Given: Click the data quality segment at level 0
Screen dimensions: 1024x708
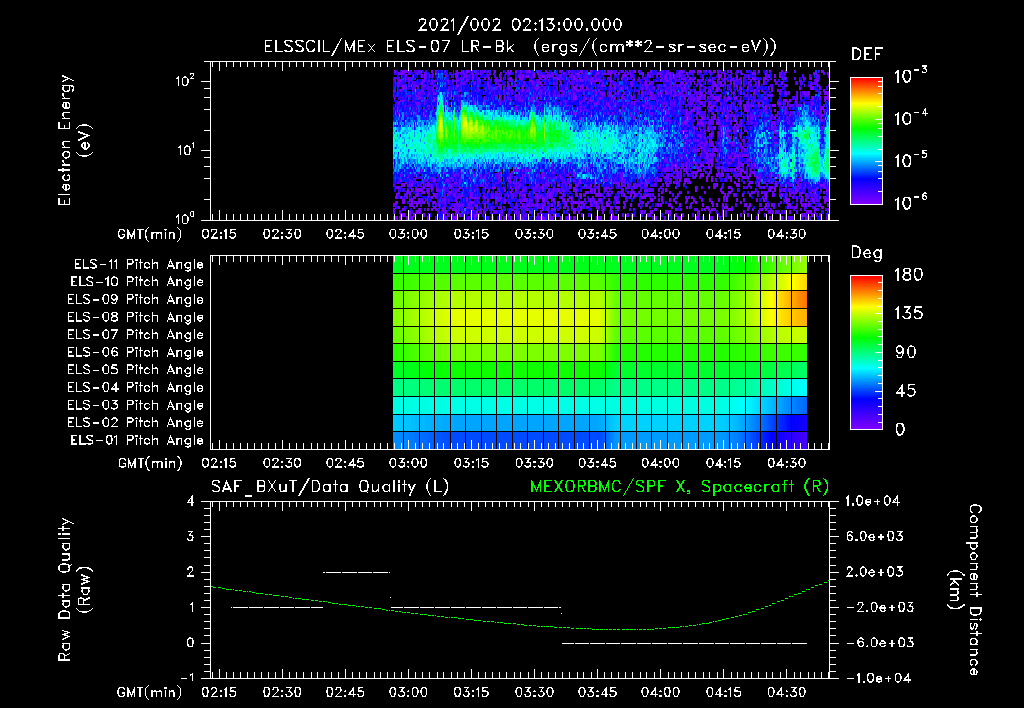Looking at the screenshot, I should pyautogui.click(x=684, y=643).
